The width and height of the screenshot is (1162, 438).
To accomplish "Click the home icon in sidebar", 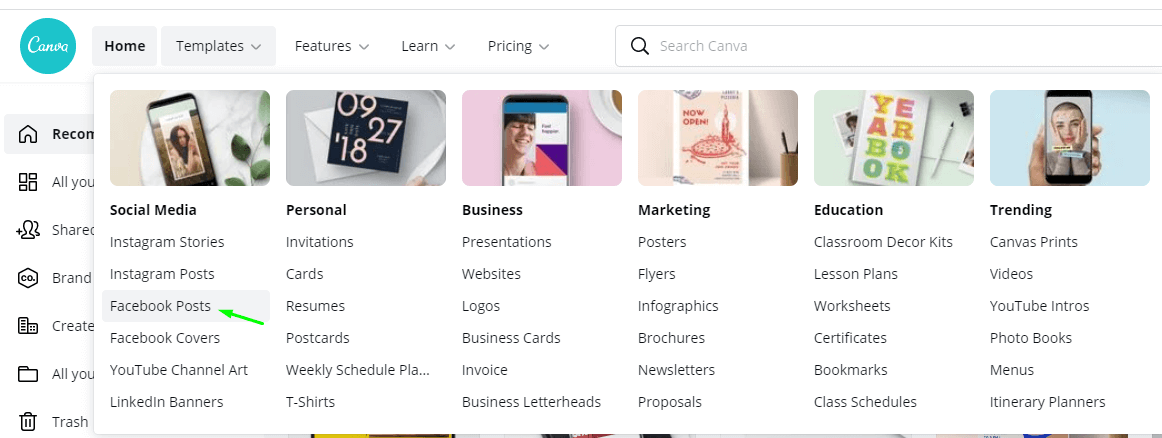I will (28, 134).
